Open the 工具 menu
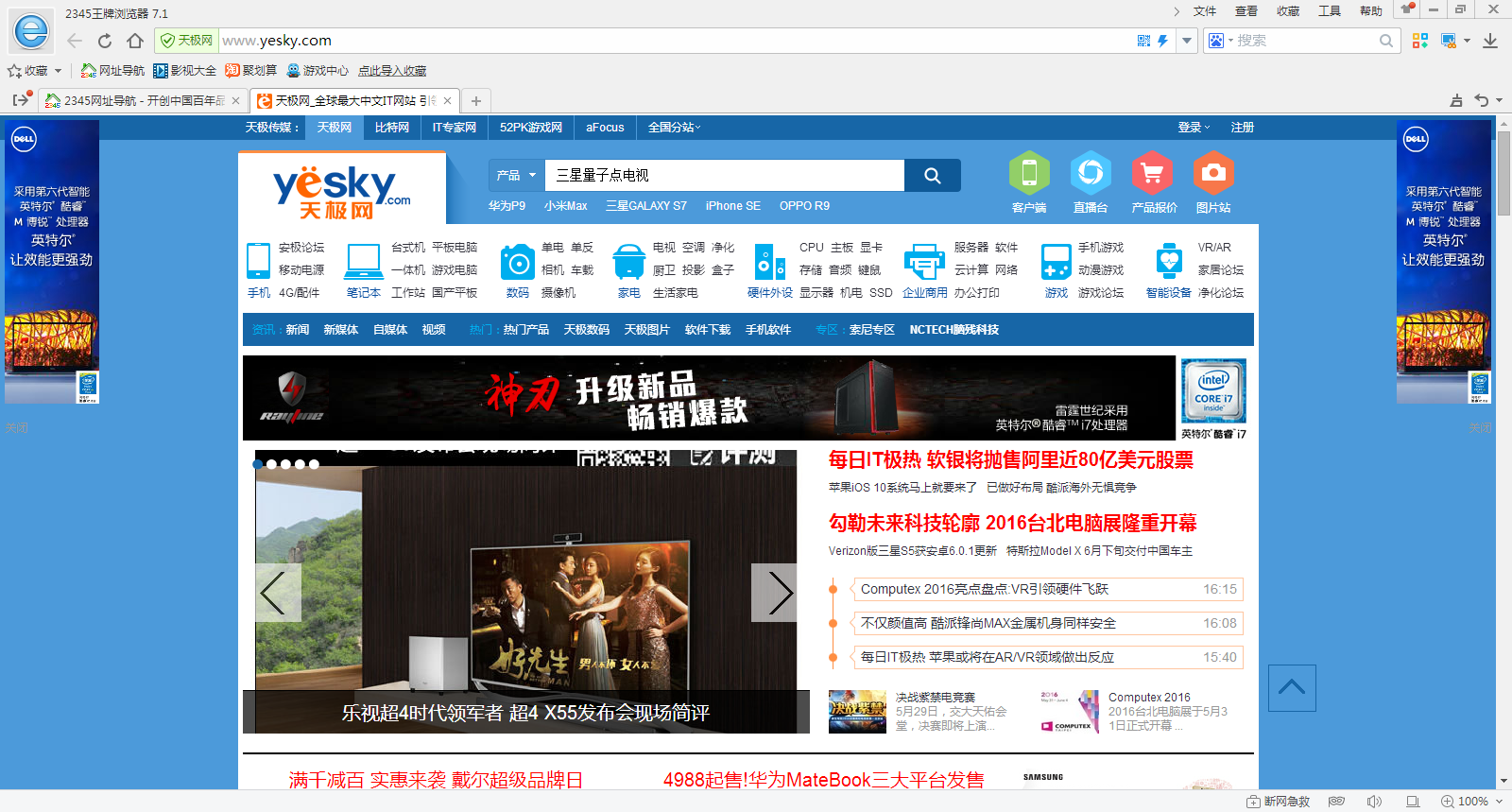The width and height of the screenshot is (1512, 812). pyautogui.click(x=1330, y=11)
